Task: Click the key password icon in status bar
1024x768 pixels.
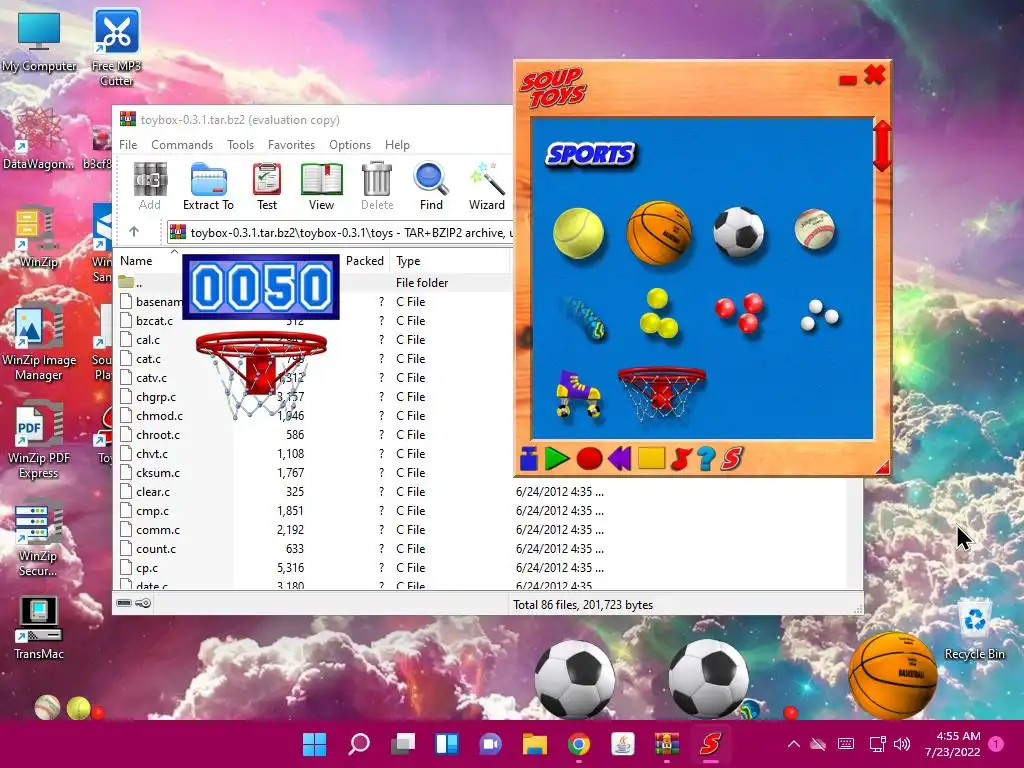Action: tap(143, 603)
